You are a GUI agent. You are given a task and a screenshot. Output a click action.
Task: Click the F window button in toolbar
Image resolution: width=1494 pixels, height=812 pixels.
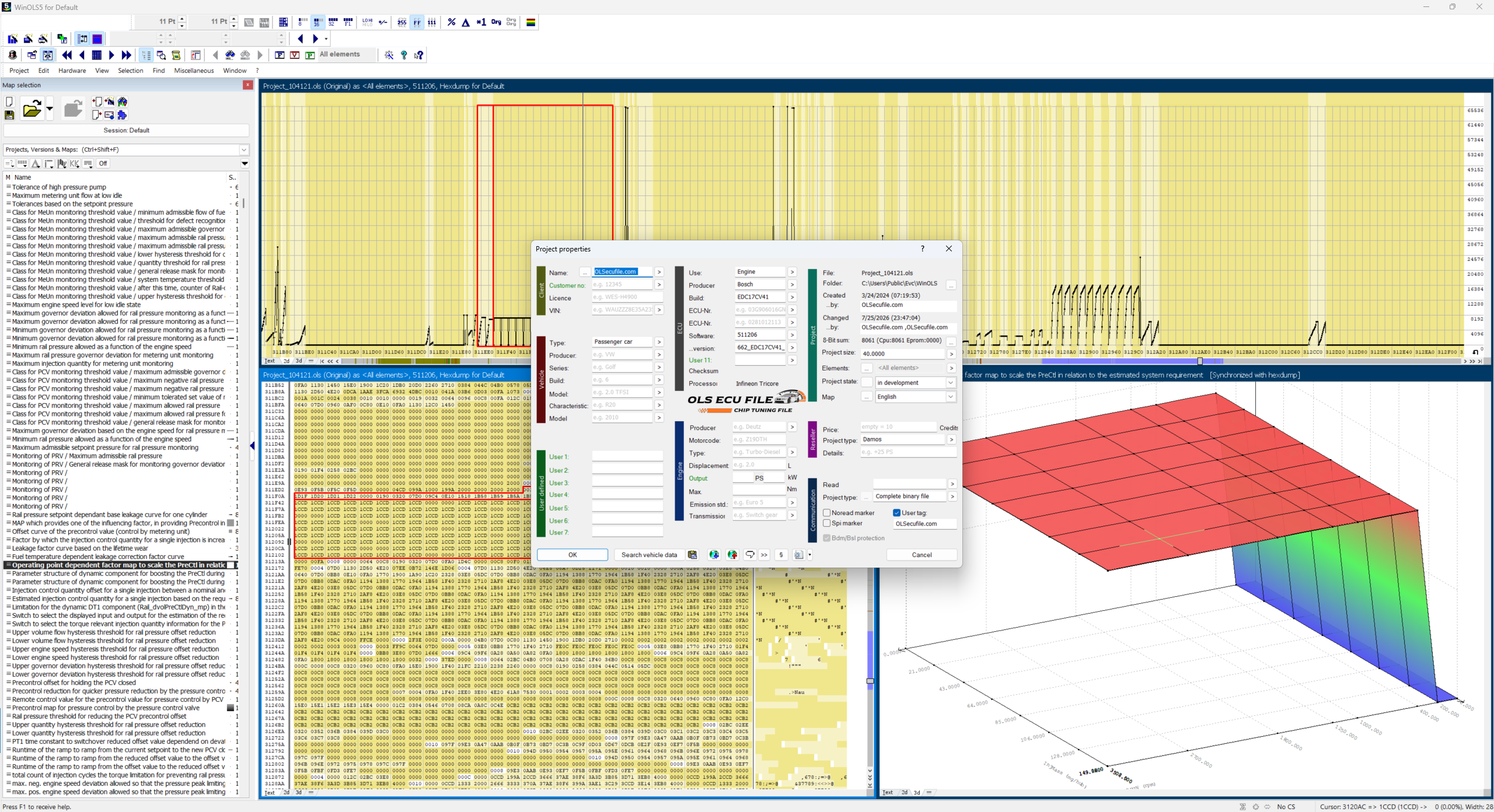(280, 55)
